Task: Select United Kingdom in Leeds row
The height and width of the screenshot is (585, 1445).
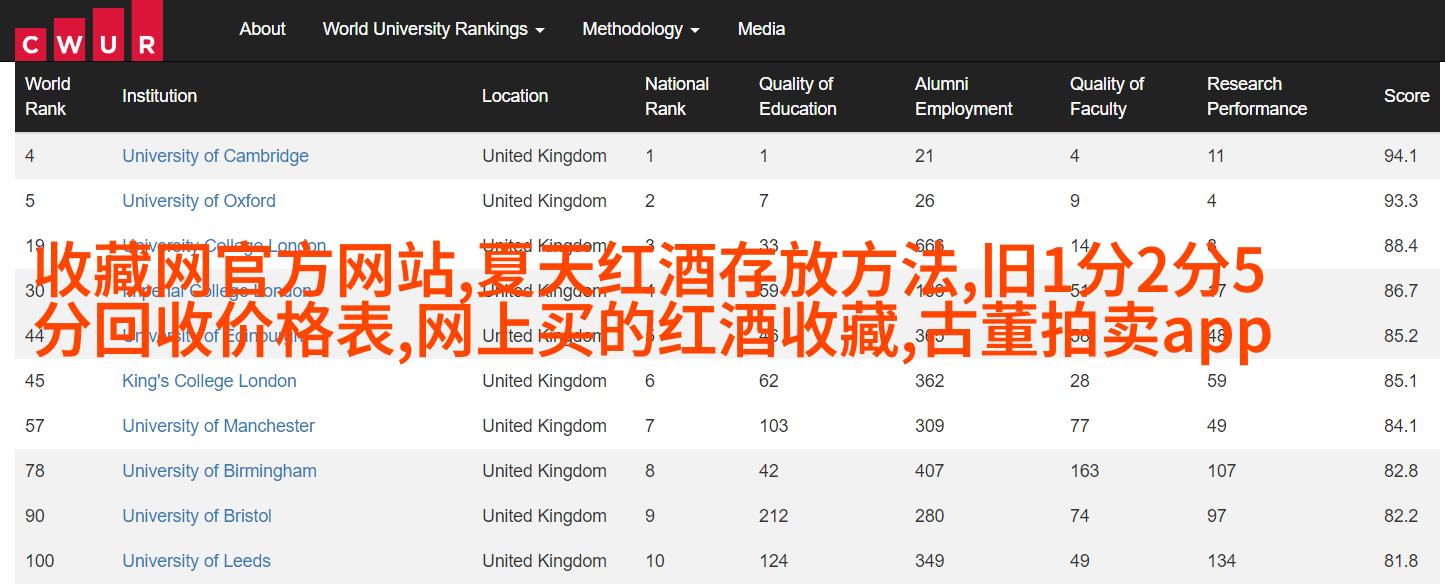Action: tap(544, 561)
